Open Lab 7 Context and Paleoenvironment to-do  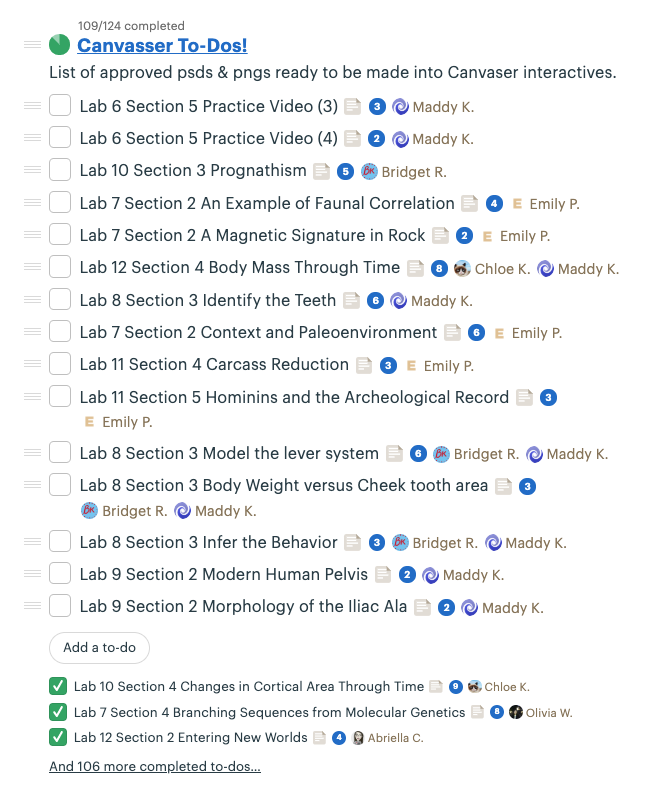pyautogui.click(x=258, y=332)
